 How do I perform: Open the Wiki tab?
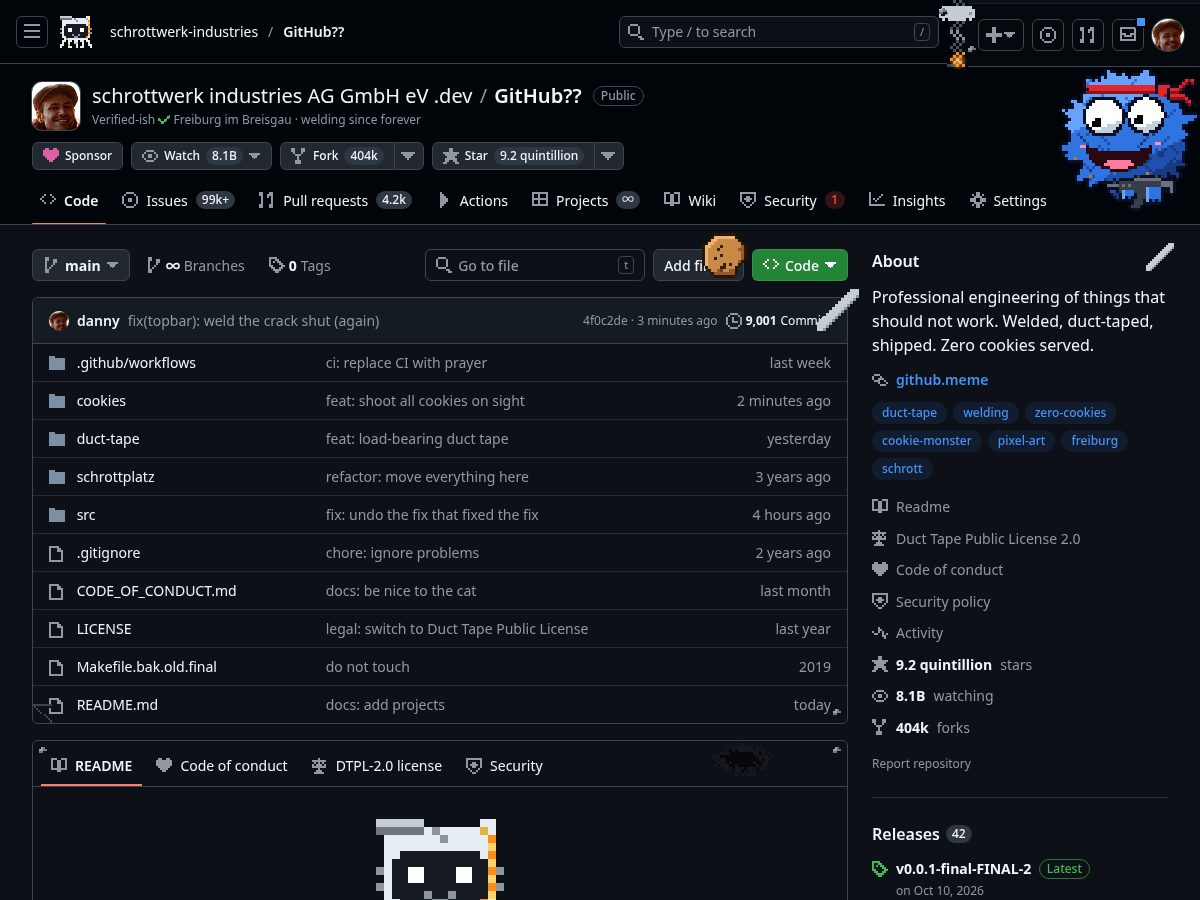(690, 200)
